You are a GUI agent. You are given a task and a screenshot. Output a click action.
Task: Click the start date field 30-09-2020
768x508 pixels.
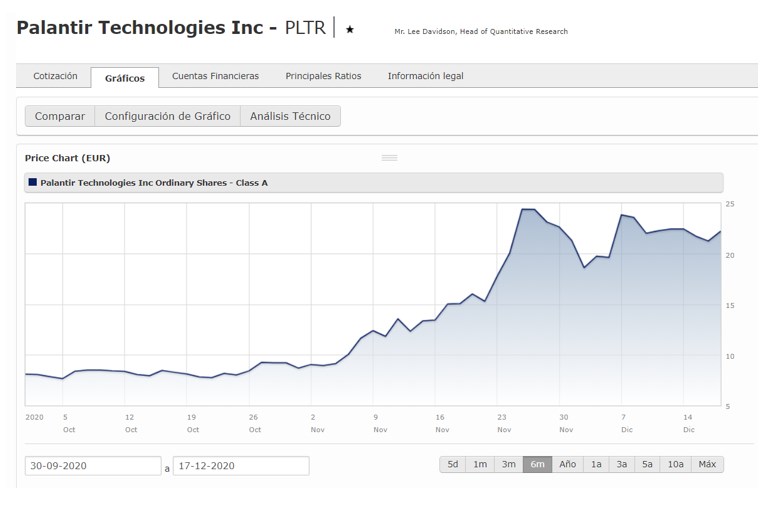pos(92,466)
